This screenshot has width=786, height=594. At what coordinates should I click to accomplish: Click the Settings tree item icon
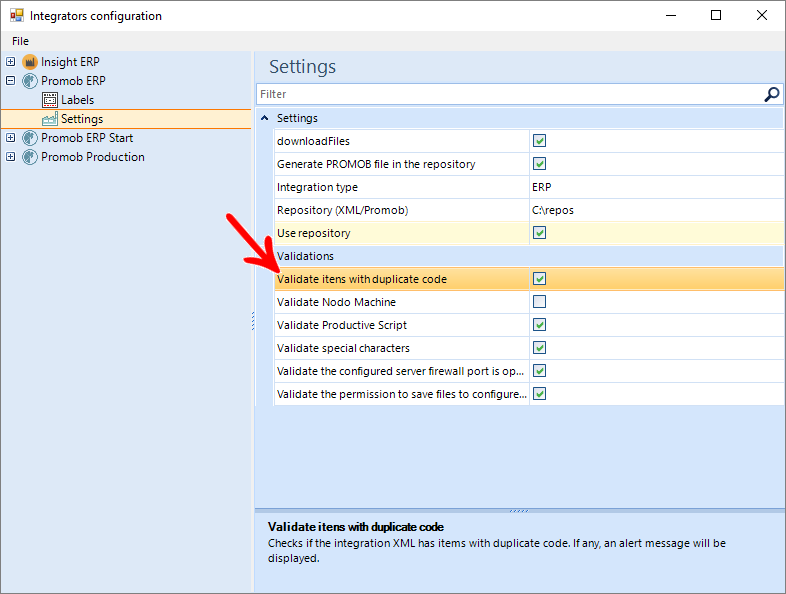point(50,119)
